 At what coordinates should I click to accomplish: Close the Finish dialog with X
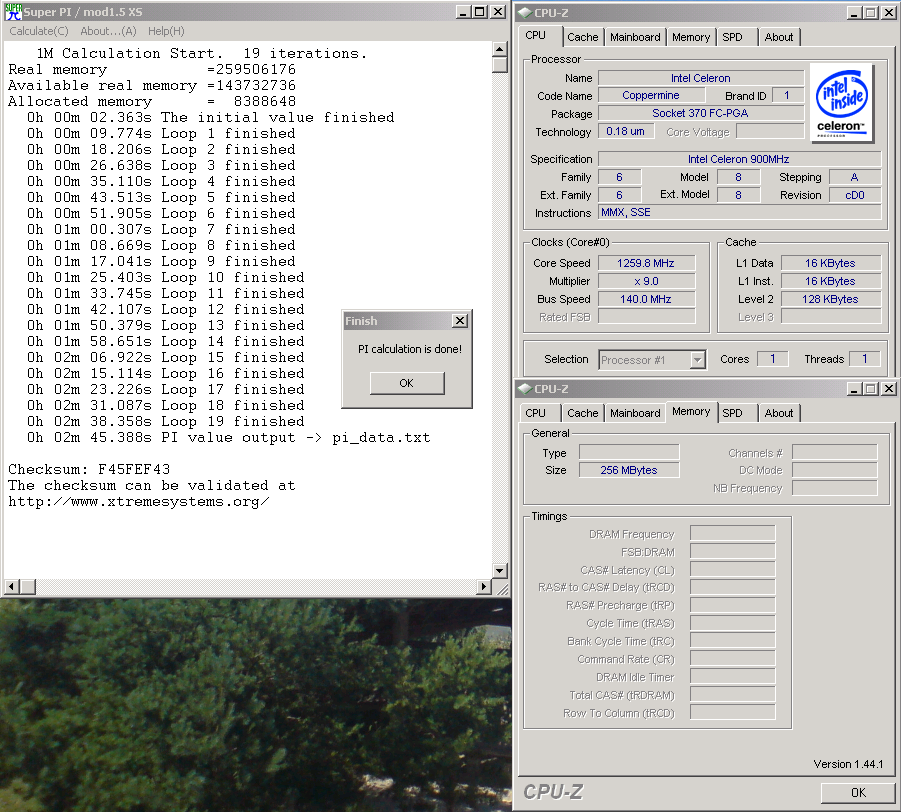(x=460, y=321)
